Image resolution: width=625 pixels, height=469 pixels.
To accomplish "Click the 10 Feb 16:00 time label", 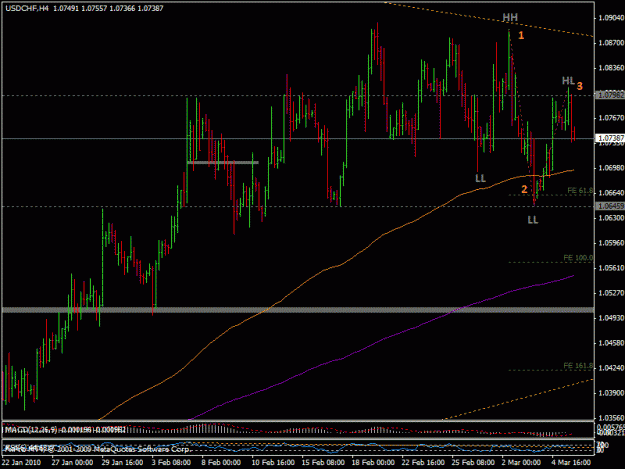I will pos(273,462).
